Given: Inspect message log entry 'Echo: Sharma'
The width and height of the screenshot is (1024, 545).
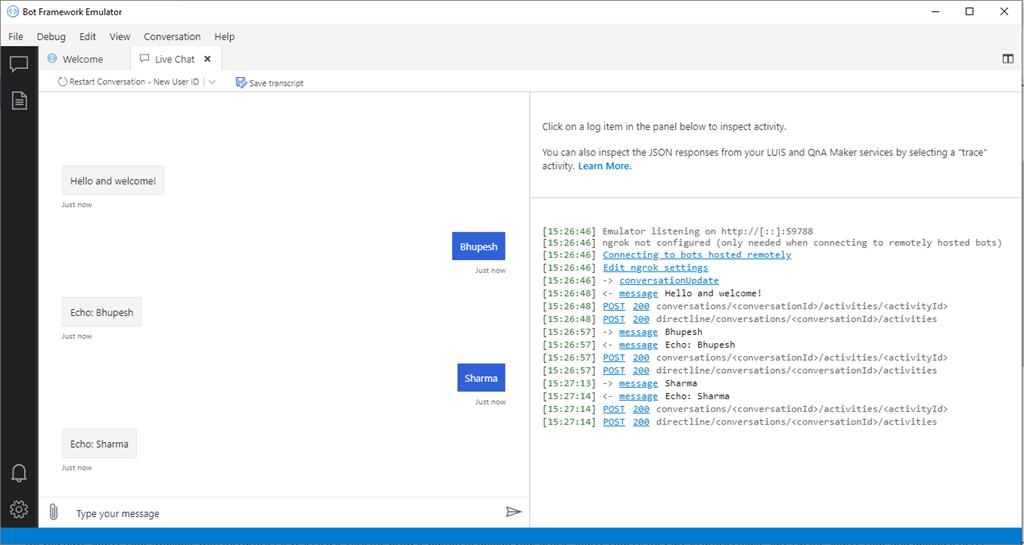Looking at the screenshot, I should [x=638, y=396].
